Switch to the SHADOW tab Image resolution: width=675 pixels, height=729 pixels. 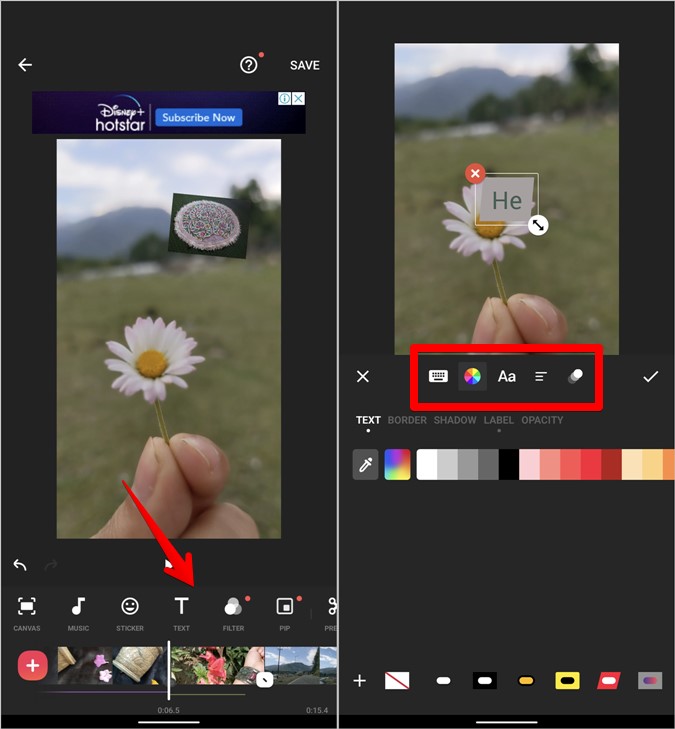[455, 421]
